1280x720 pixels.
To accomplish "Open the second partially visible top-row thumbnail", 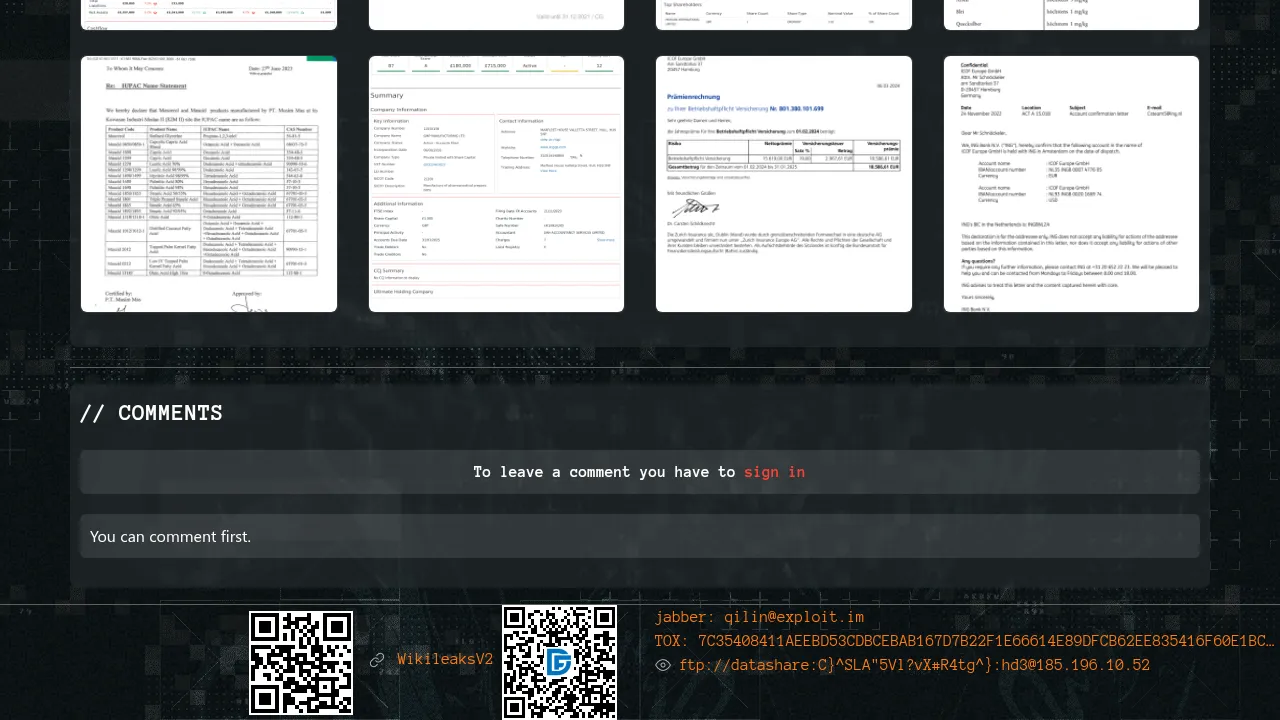I will 496,15.
